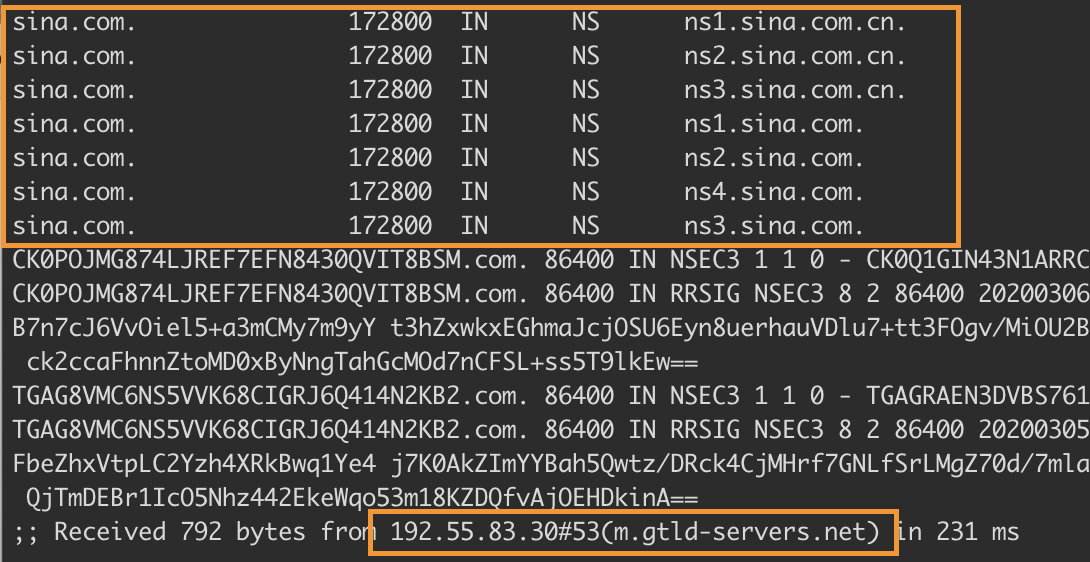Screen dimensions: 1090x562
Task: Click the text ns3.sina.com.
Action: click(x=774, y=226)
